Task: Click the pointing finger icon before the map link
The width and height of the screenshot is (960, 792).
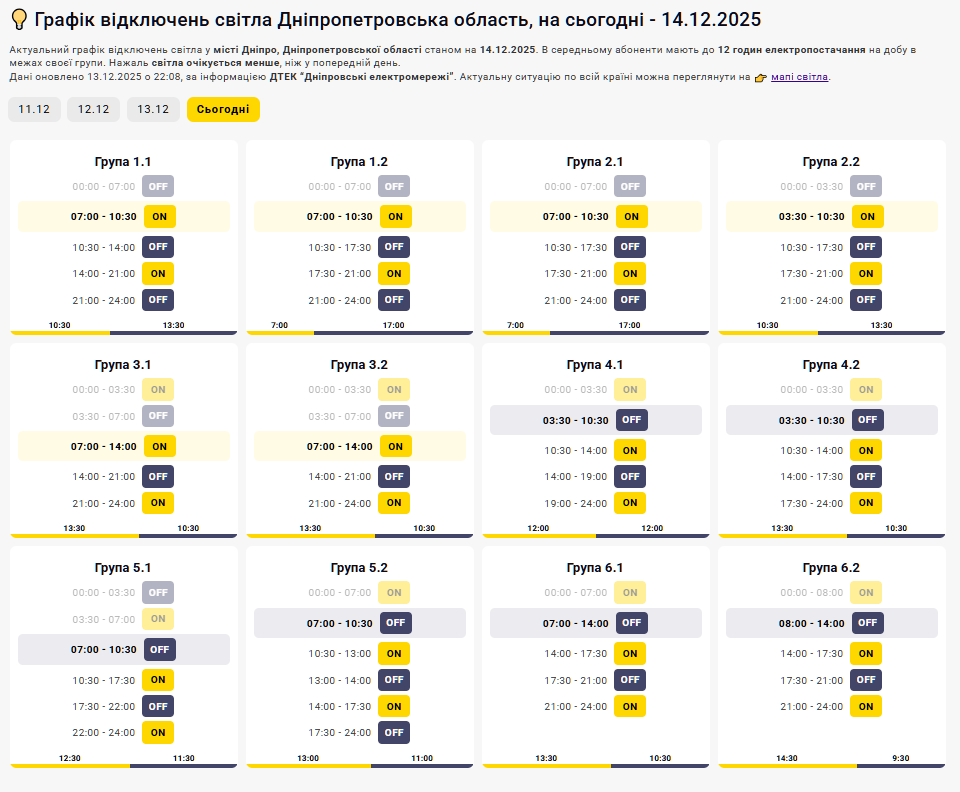Action: pos(760,76)
